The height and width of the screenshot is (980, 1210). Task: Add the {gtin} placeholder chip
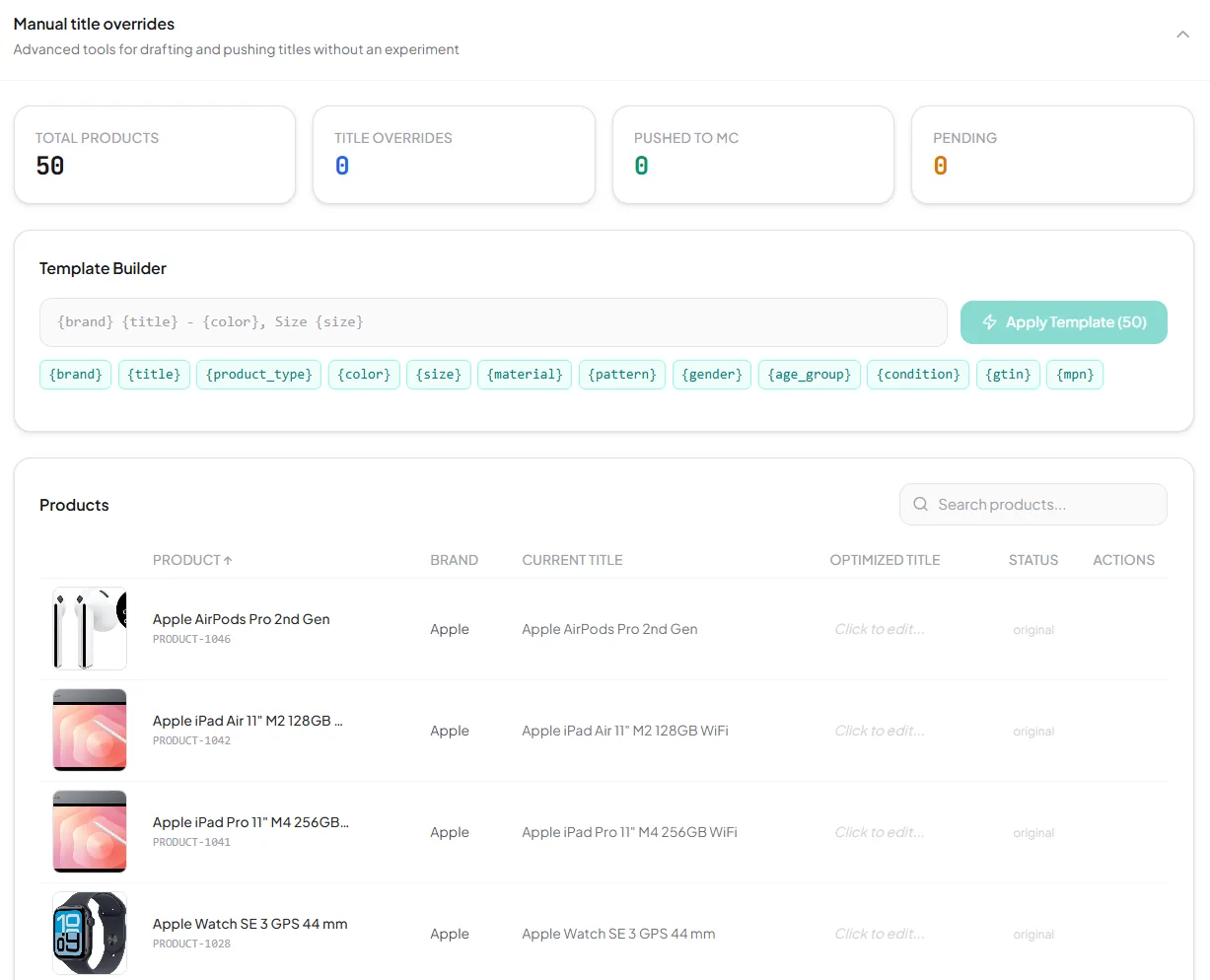tap(1008, 375)
